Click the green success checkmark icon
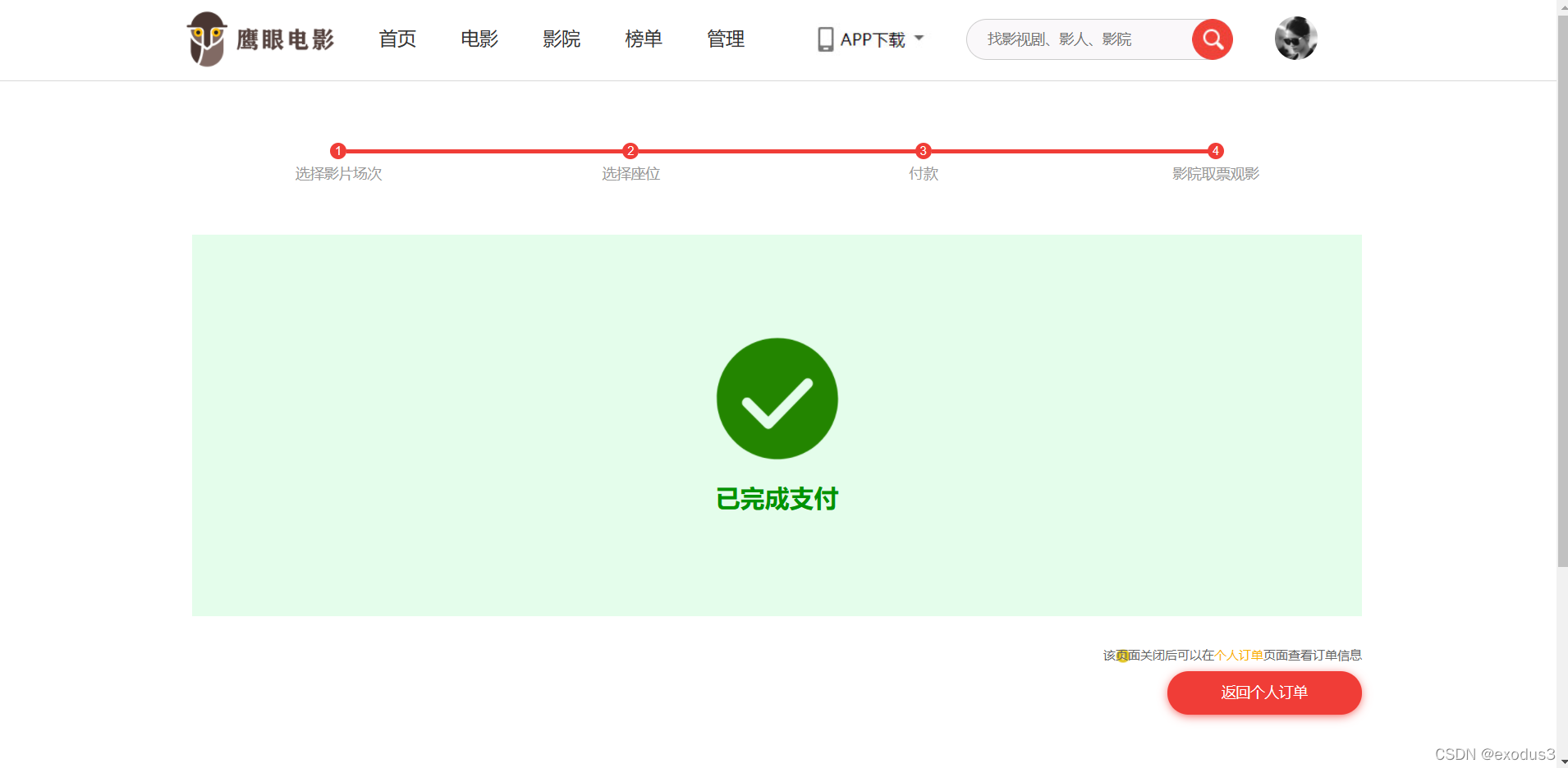This screenshot has height=768, width=1568. 776,399
